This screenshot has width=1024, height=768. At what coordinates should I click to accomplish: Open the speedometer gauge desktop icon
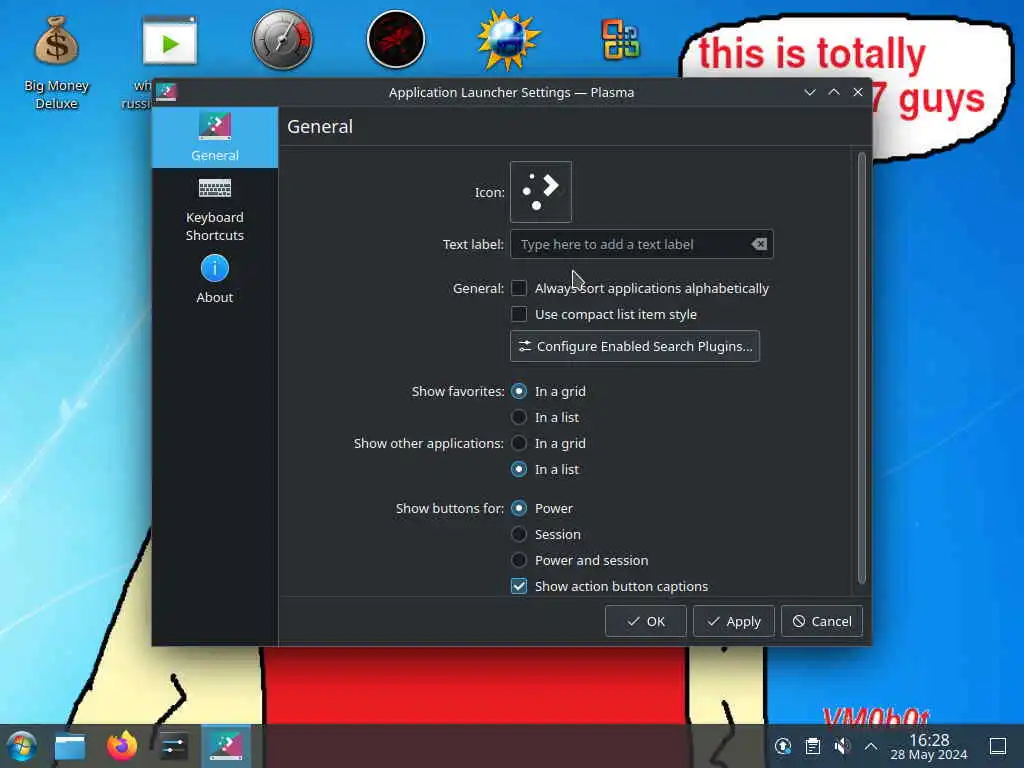pos(282,39)
